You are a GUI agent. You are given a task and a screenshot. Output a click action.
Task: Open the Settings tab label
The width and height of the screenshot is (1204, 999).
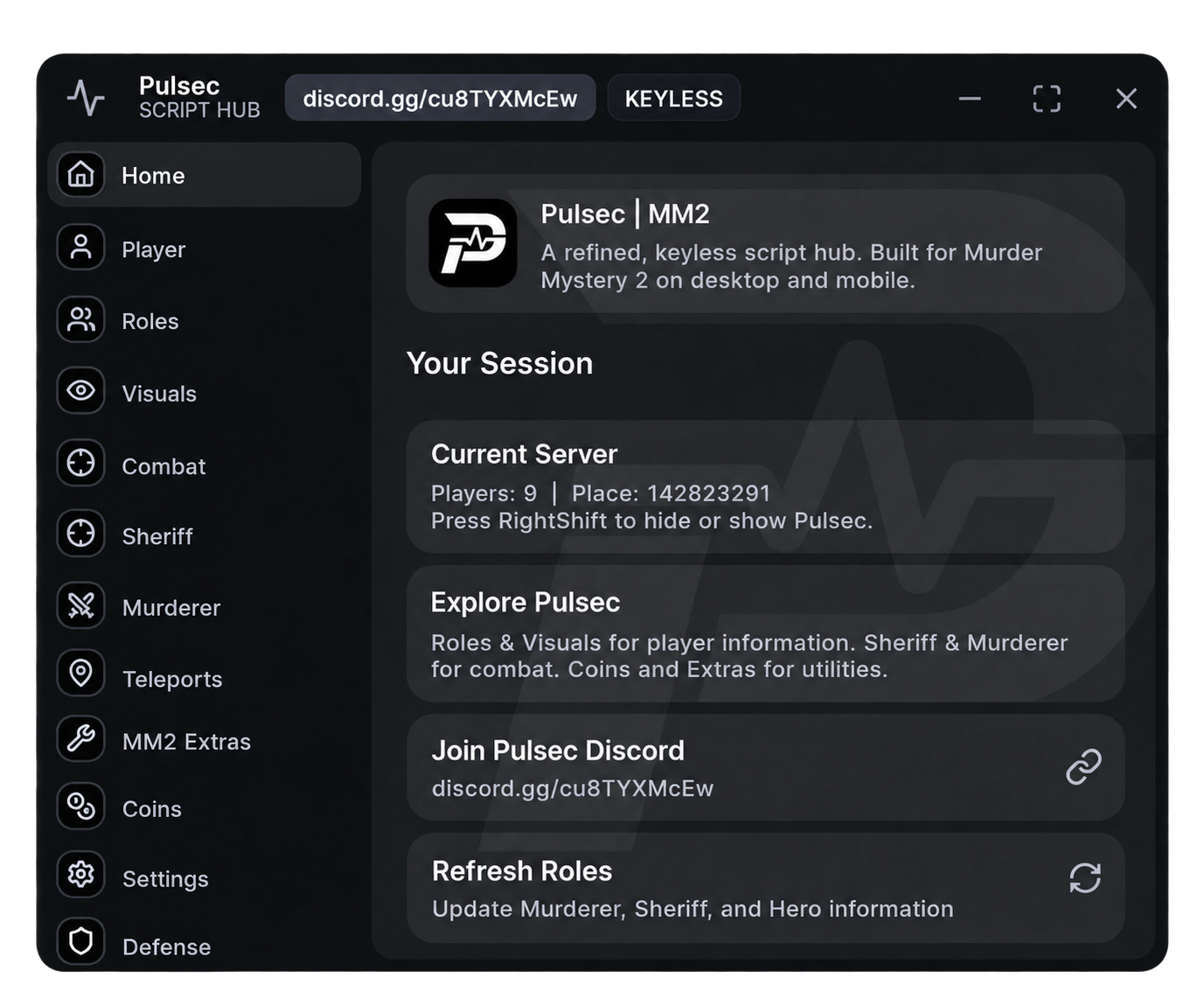pyautogui.click(x=165, y=879)
